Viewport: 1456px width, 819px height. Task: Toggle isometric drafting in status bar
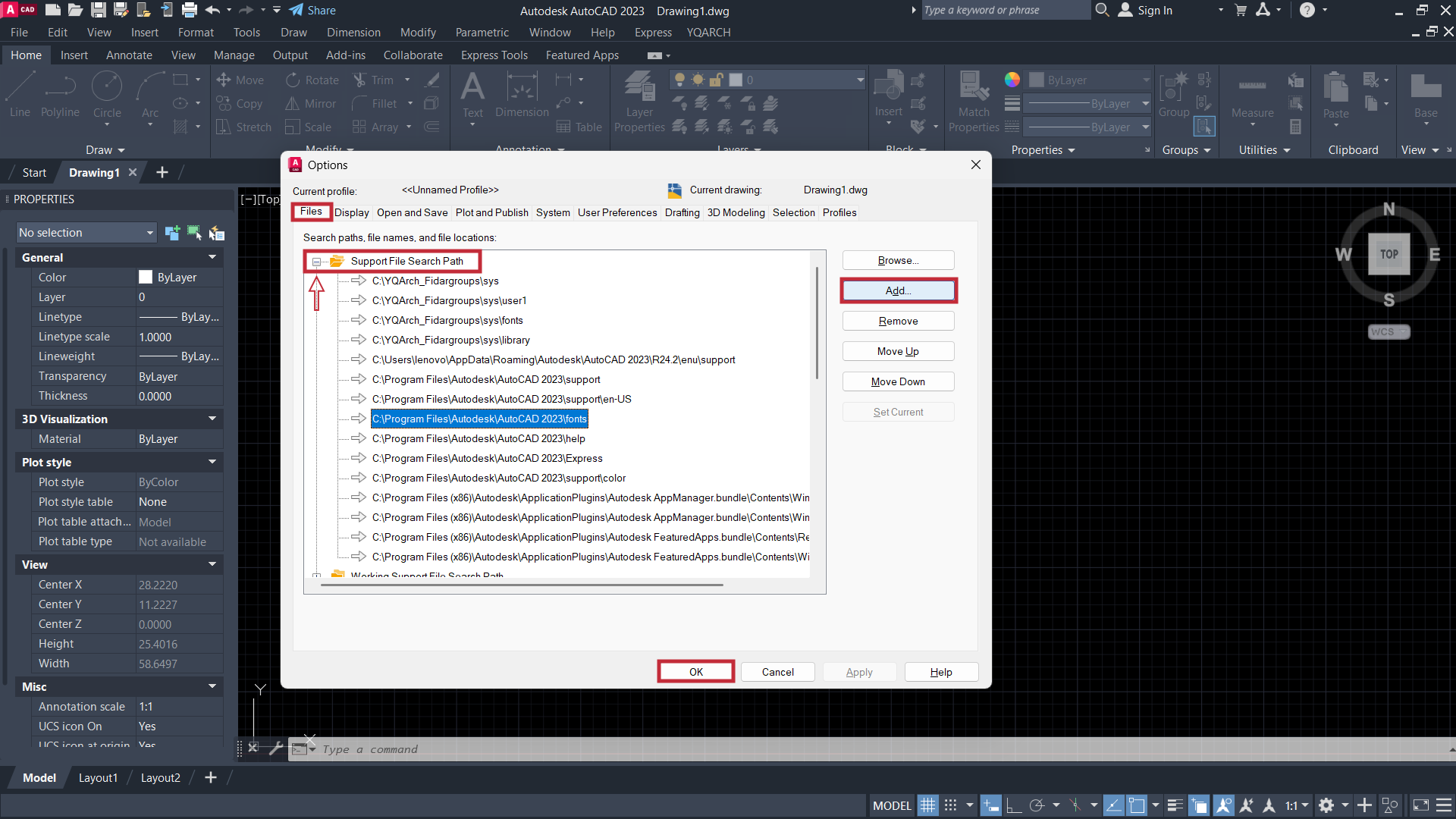pos(1075,805)
